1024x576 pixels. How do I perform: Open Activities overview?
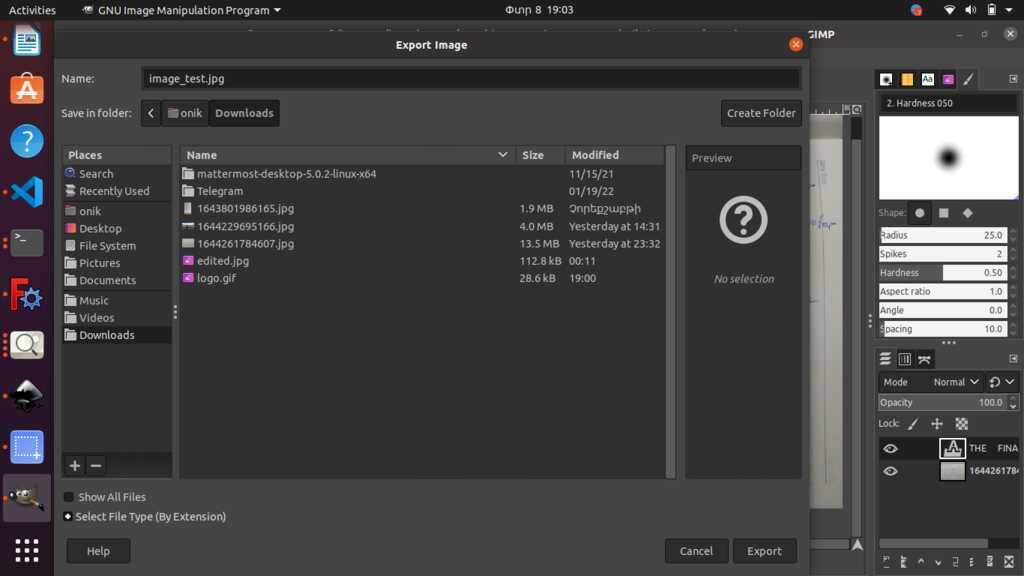(32, 10)
